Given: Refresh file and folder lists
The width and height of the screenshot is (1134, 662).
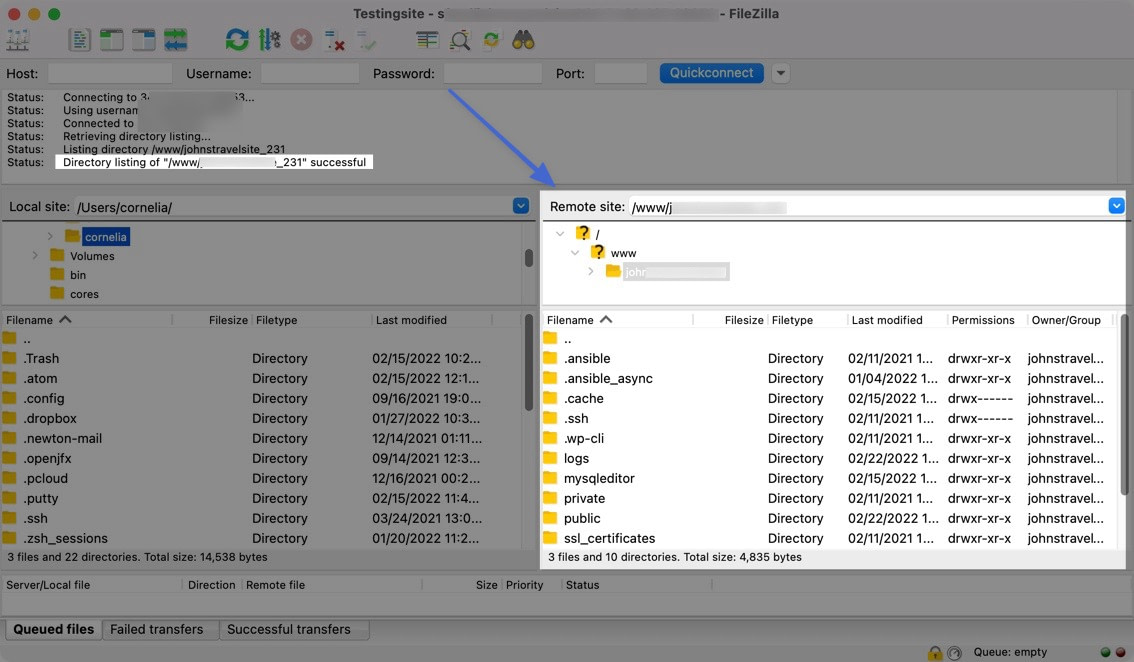Looking at the screenshot, I should (x=237, y=40).
